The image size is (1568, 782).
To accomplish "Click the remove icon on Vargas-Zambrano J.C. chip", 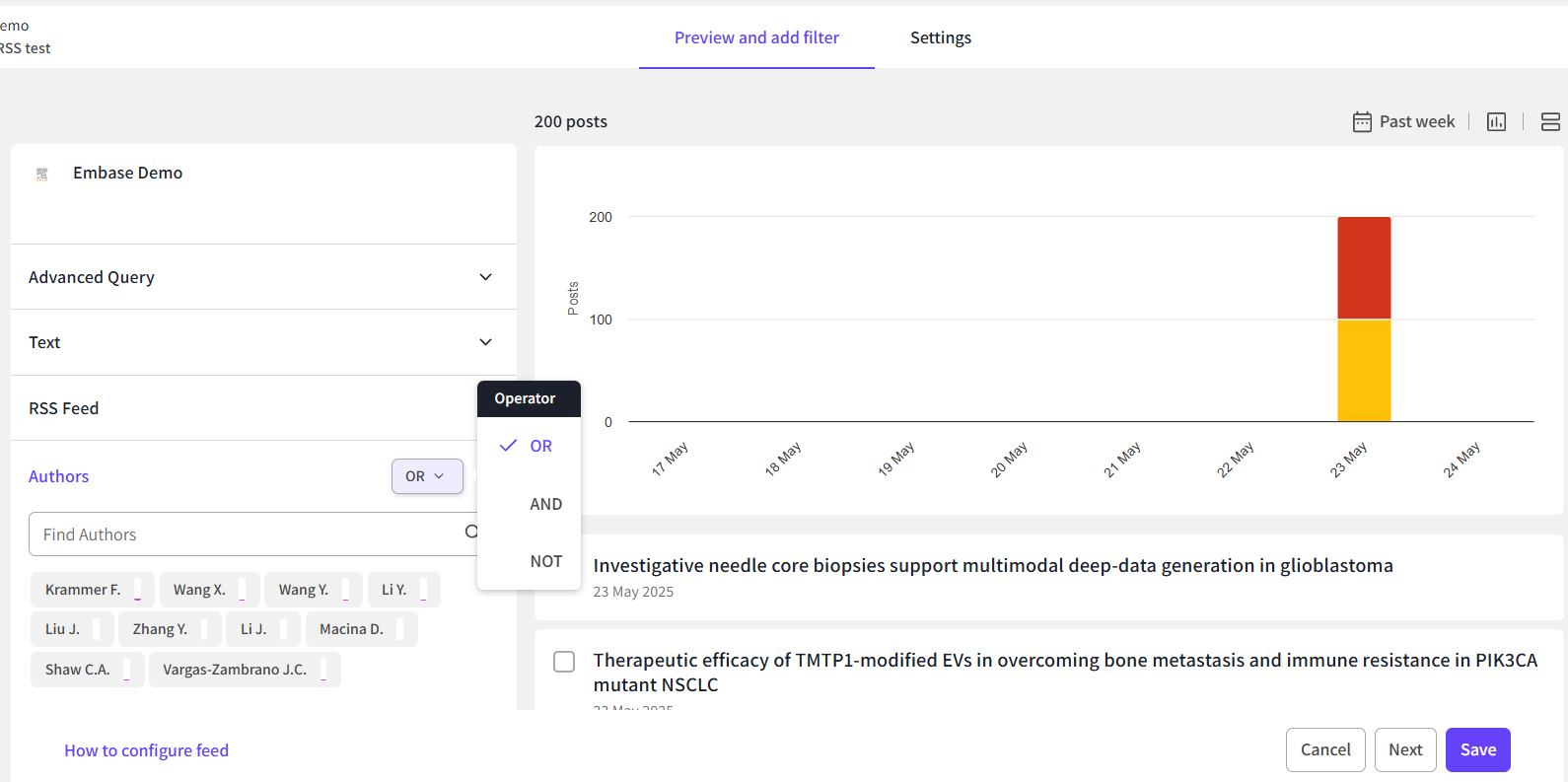I will 323,670.
